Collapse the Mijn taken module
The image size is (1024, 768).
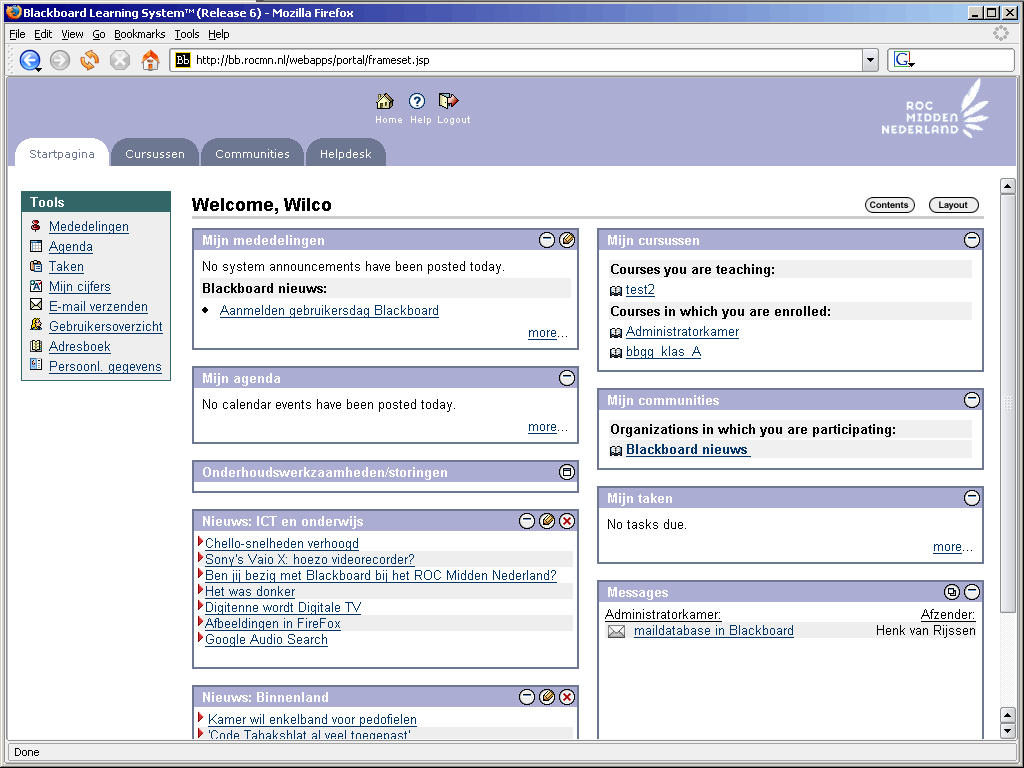coord(972,498)
